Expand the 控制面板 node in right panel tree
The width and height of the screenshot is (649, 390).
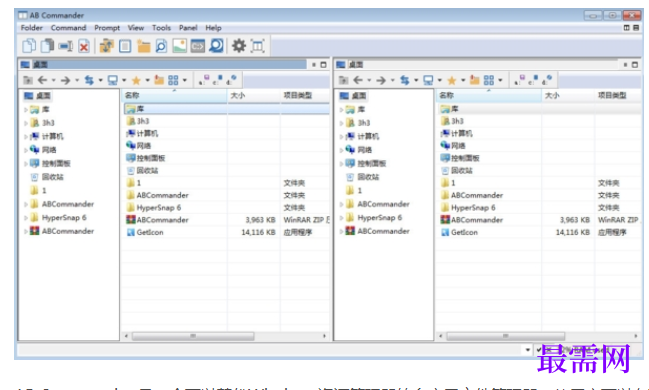point(341,164)
